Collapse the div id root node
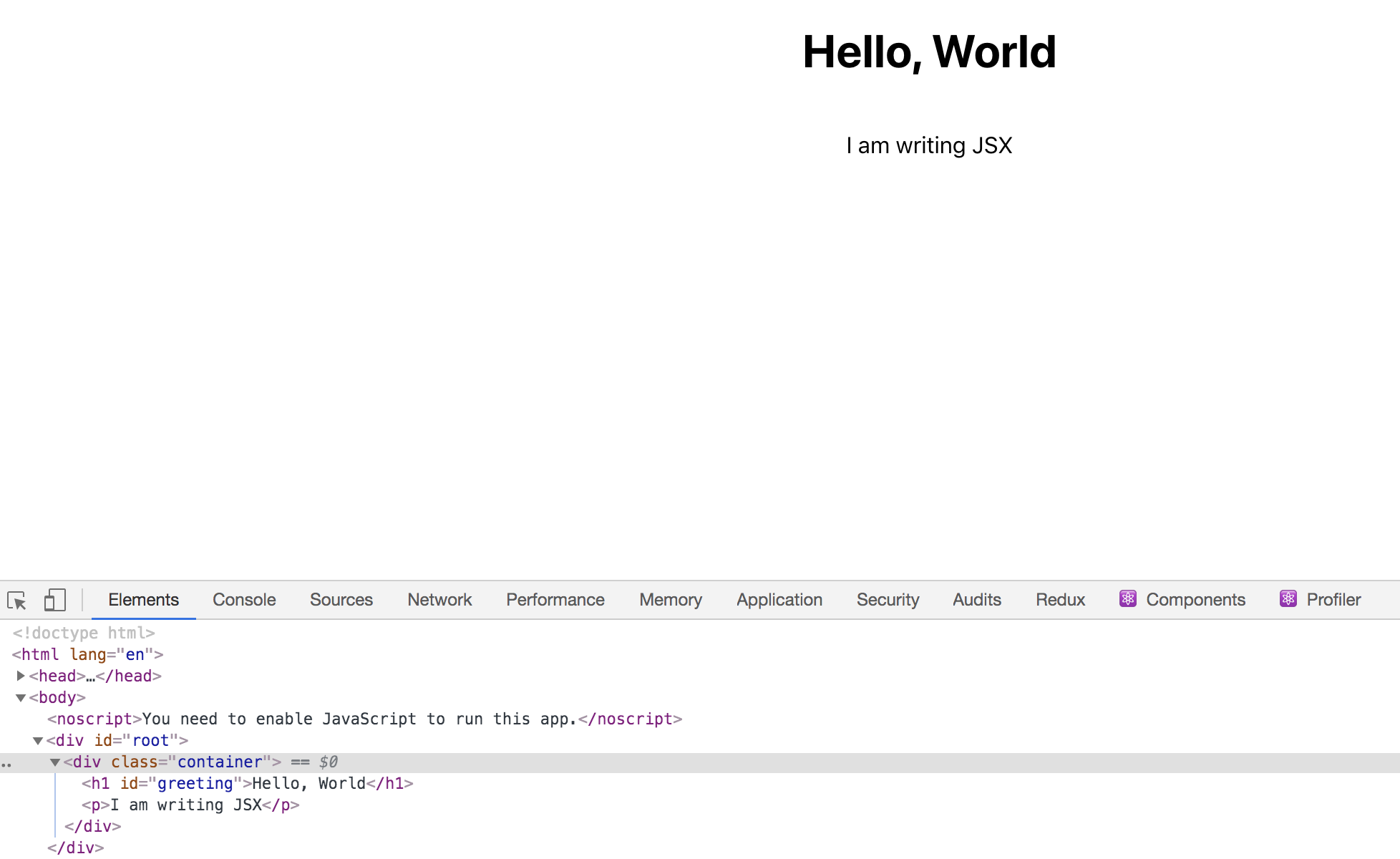1400x859 pixels. pyautogui.click(x=38, y=741)
